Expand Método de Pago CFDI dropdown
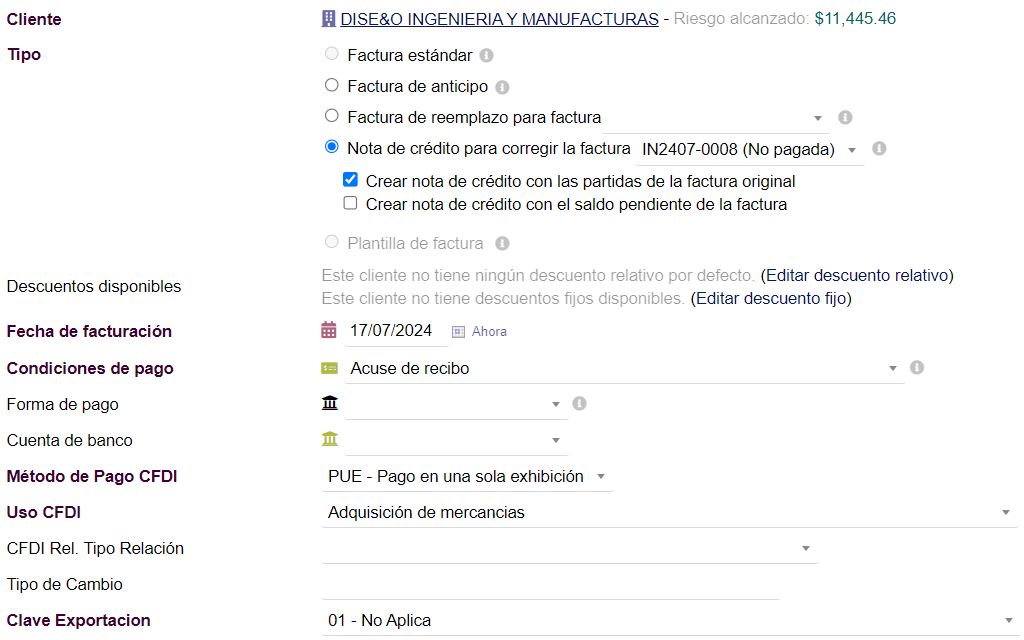 pyautogui.click(x=466, y=476)
